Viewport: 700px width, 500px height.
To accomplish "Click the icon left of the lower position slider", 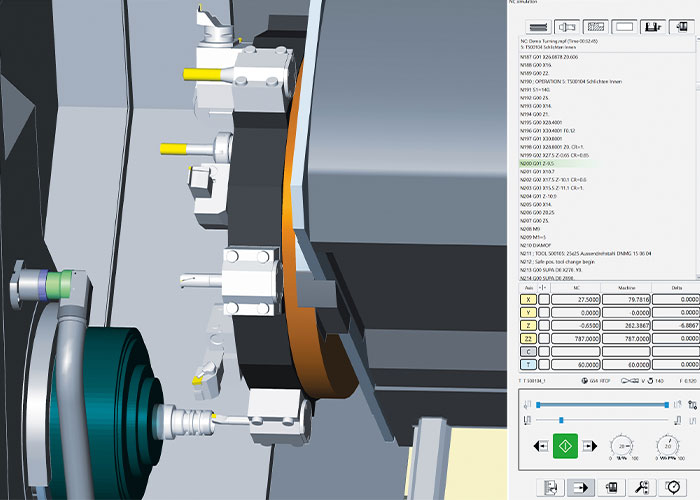I will [527, 420].
